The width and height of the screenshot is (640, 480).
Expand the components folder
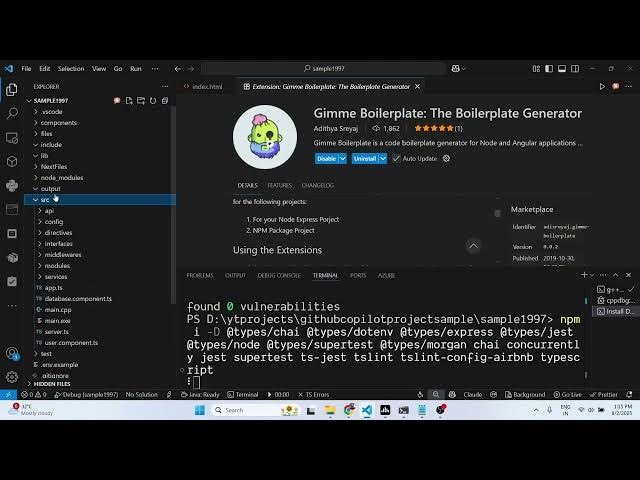(x=100, y=122)
